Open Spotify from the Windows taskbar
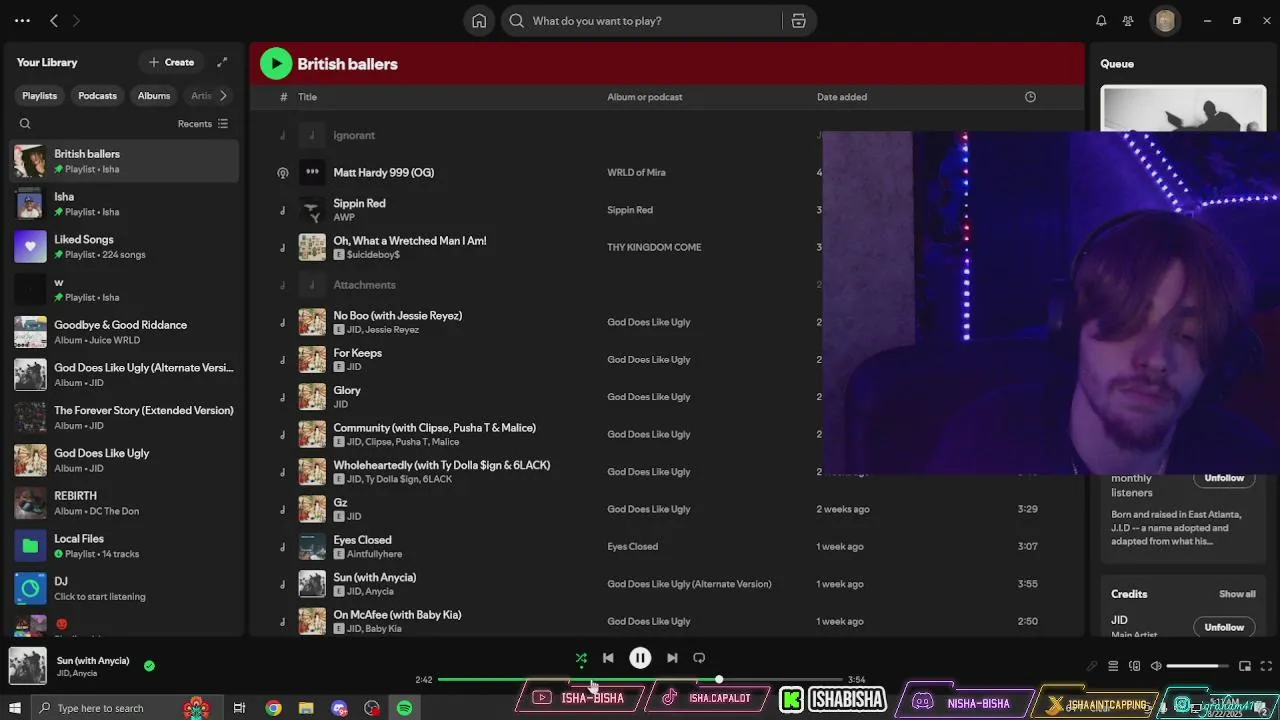This screenshot has width=1280, height=720. click(x=404, y=708)
